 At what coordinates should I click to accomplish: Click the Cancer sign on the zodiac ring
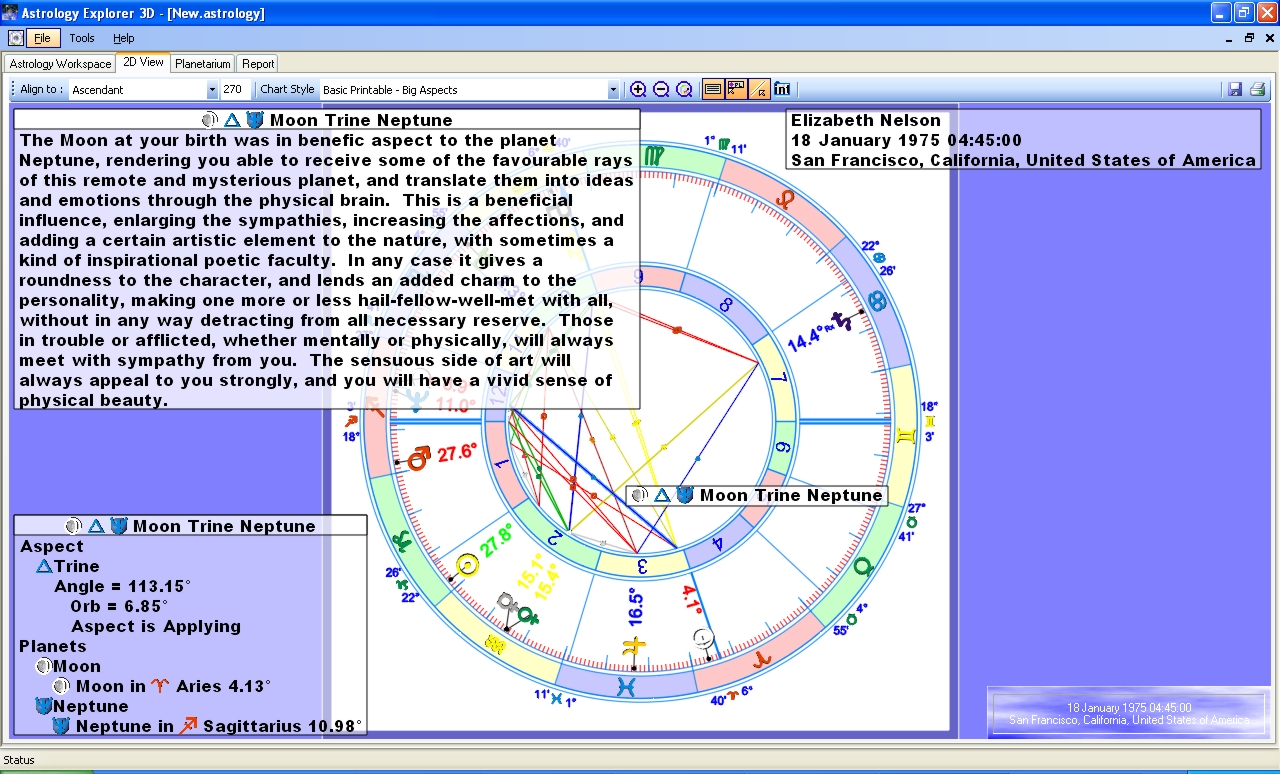[877, 300]
